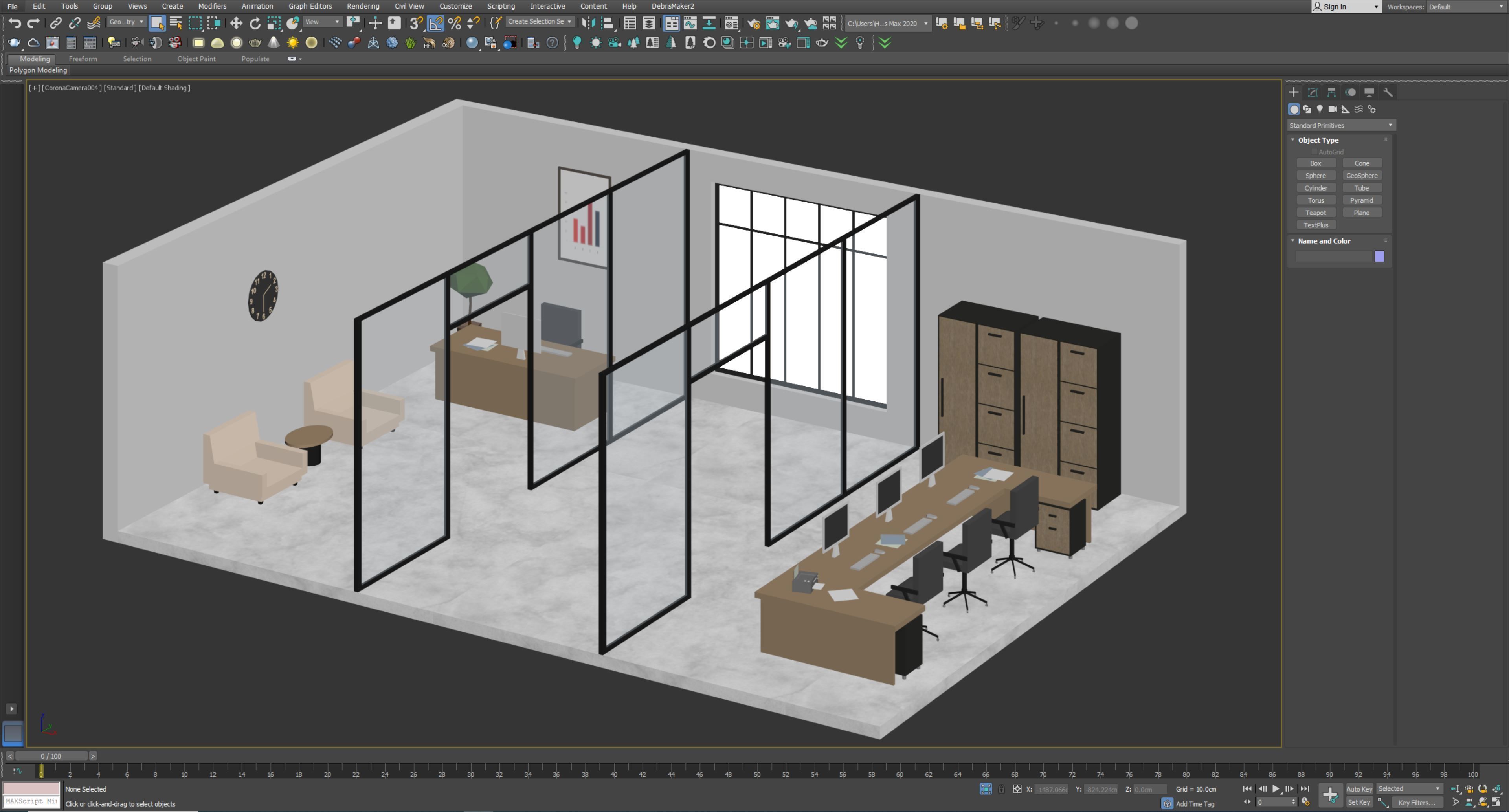Image resolution: width=1509 pixels, height=812 pixels.
Task: Click the GeoSphere primitive button
Action: pyautogui.click(x=1362, y=176)
